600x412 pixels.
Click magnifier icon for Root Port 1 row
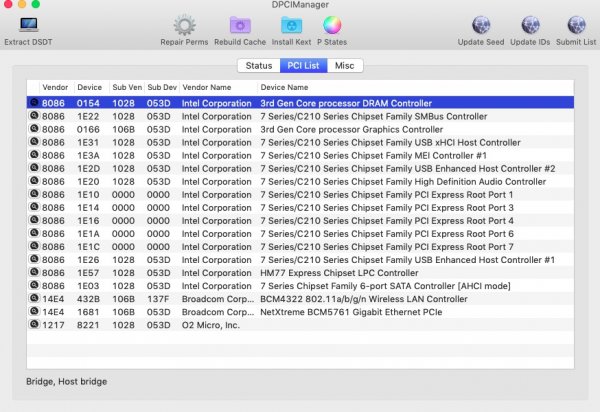[34, 194]
